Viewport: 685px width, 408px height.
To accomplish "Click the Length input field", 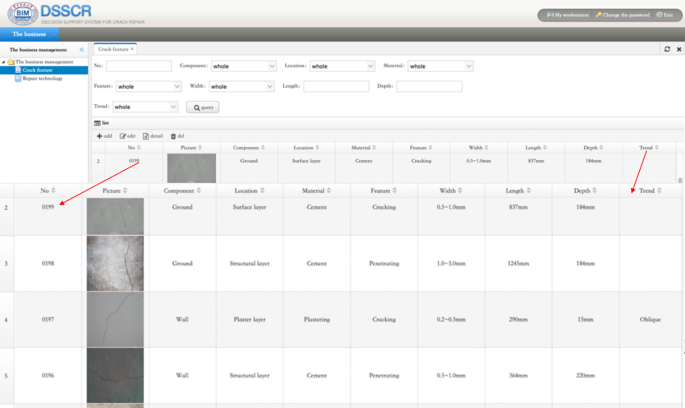I will click(336, 87).
